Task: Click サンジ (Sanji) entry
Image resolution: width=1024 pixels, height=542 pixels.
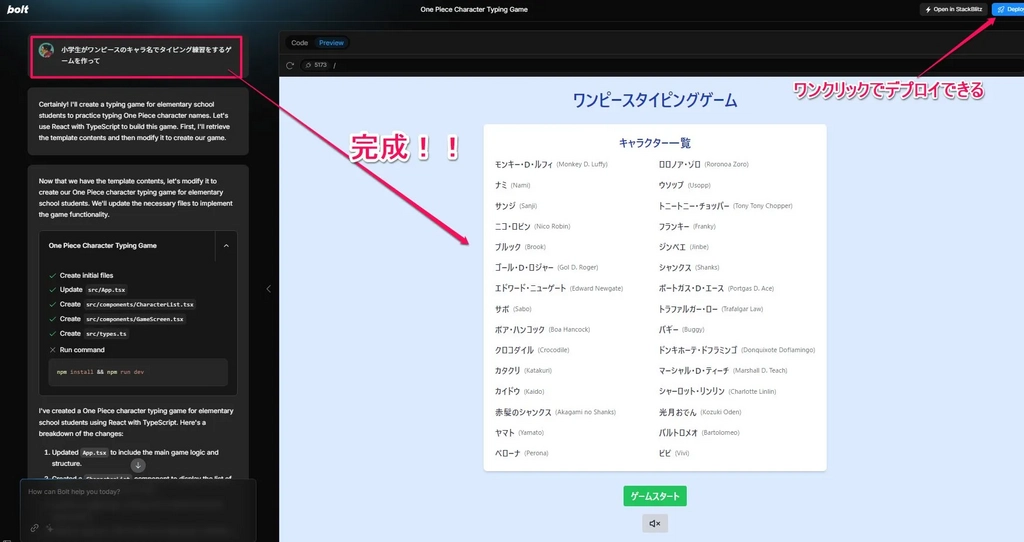Action: [x=516, y=206]
